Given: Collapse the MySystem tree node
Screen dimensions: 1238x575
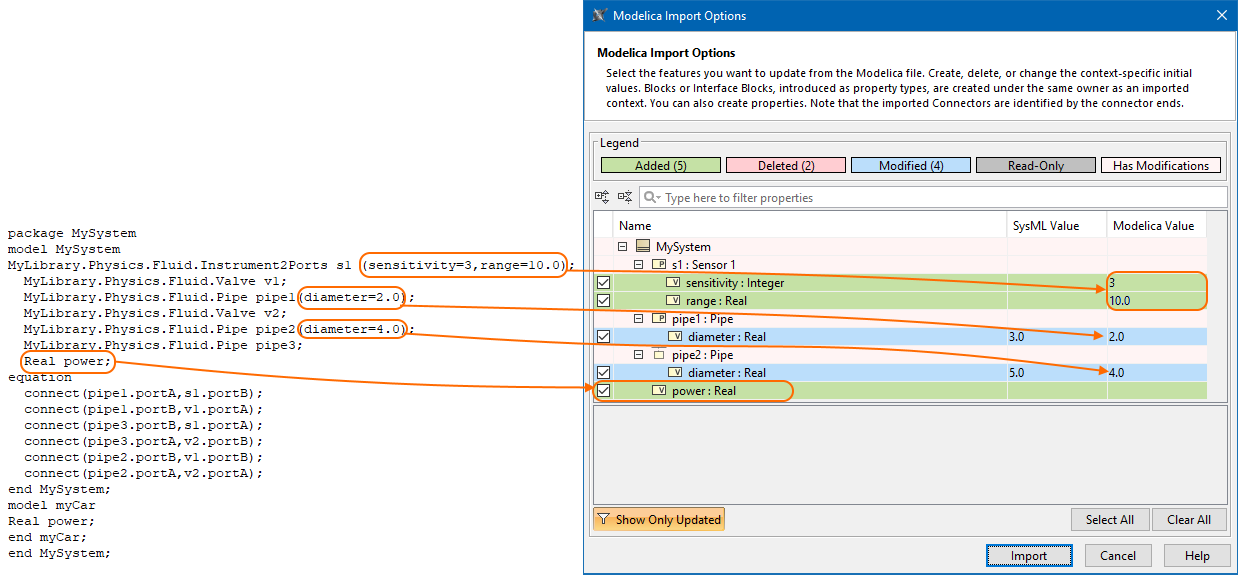Looking at the screenshot, I should [623, 247].
